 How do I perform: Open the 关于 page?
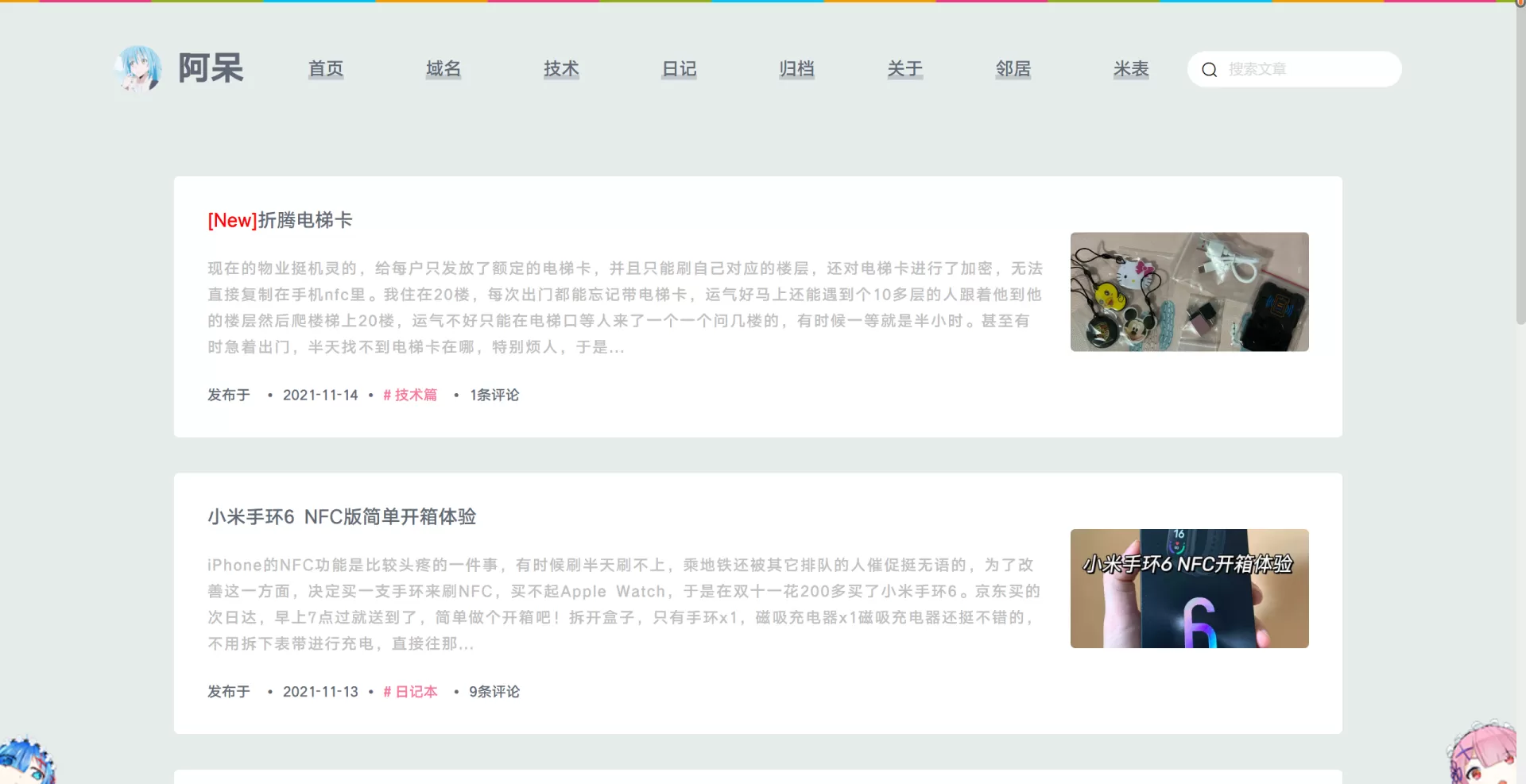pyautogui.click(x=905, y=69)
